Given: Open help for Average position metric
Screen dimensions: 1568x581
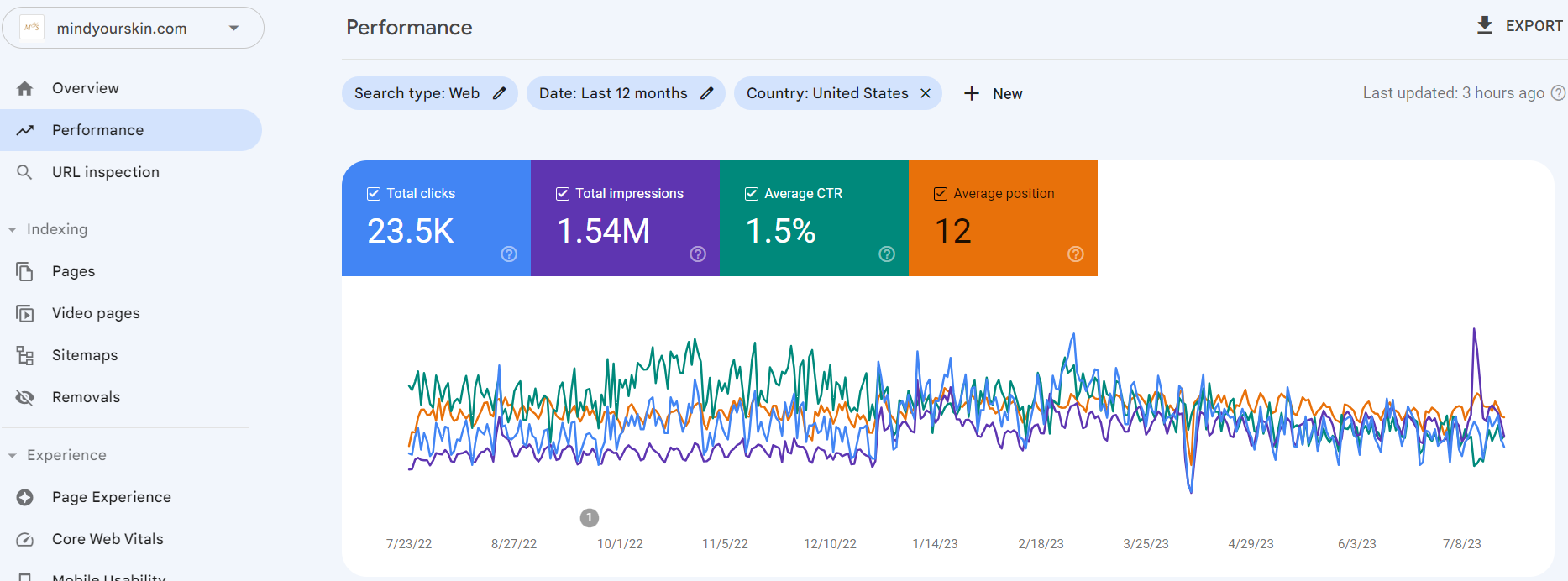Looking at the screenshot, I should coord(1075,254).
